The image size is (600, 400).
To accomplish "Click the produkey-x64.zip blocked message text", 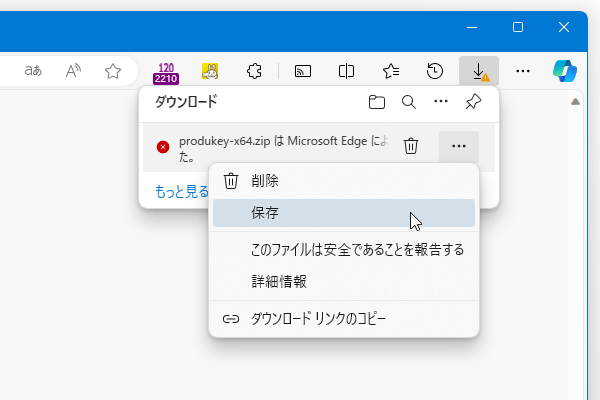I will click(284, 149).
